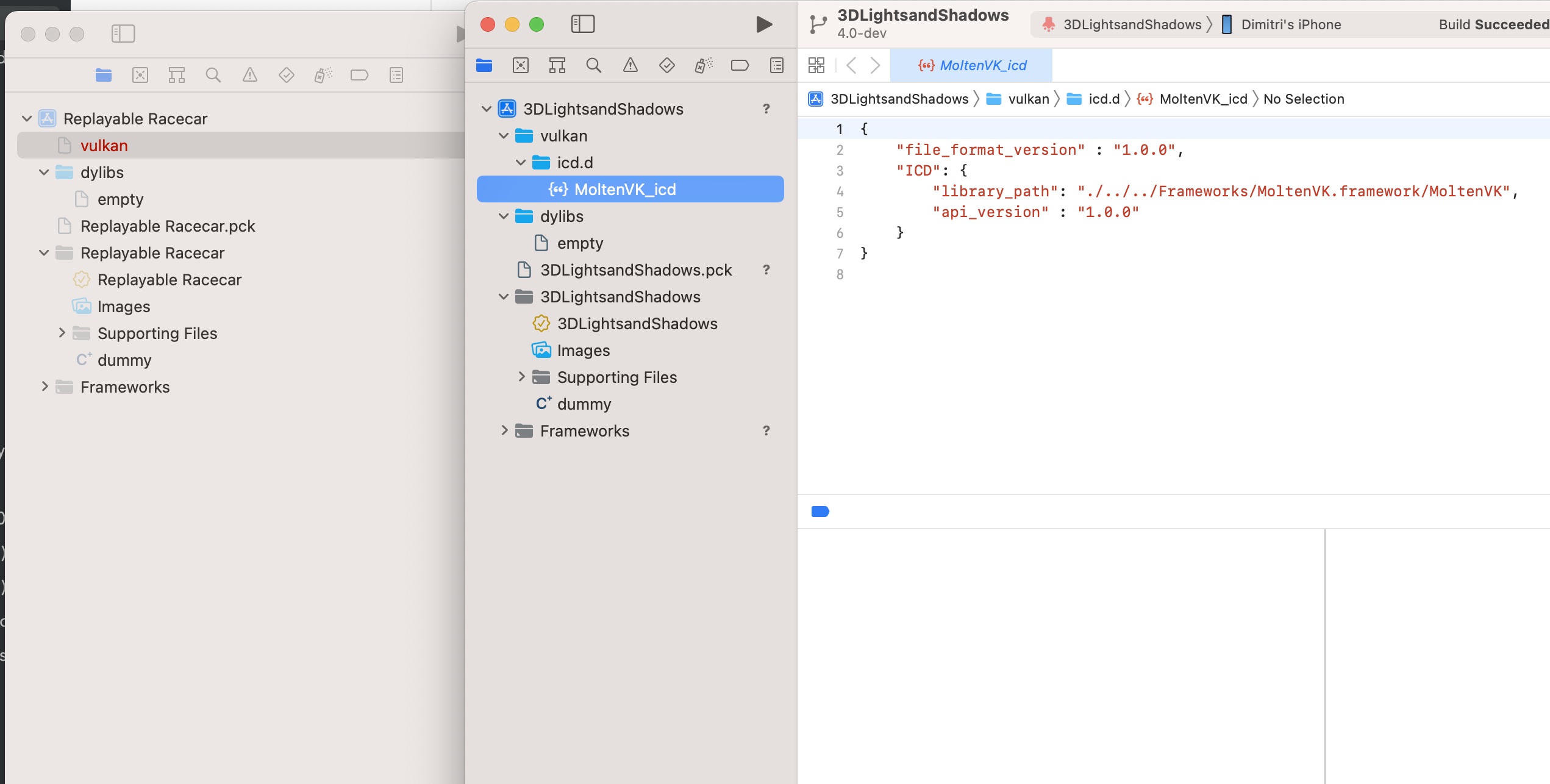Image resolution: width=1550 pixels, height=784 pixels.
Task: Open the Project navigator
Action: pos(484,65)
